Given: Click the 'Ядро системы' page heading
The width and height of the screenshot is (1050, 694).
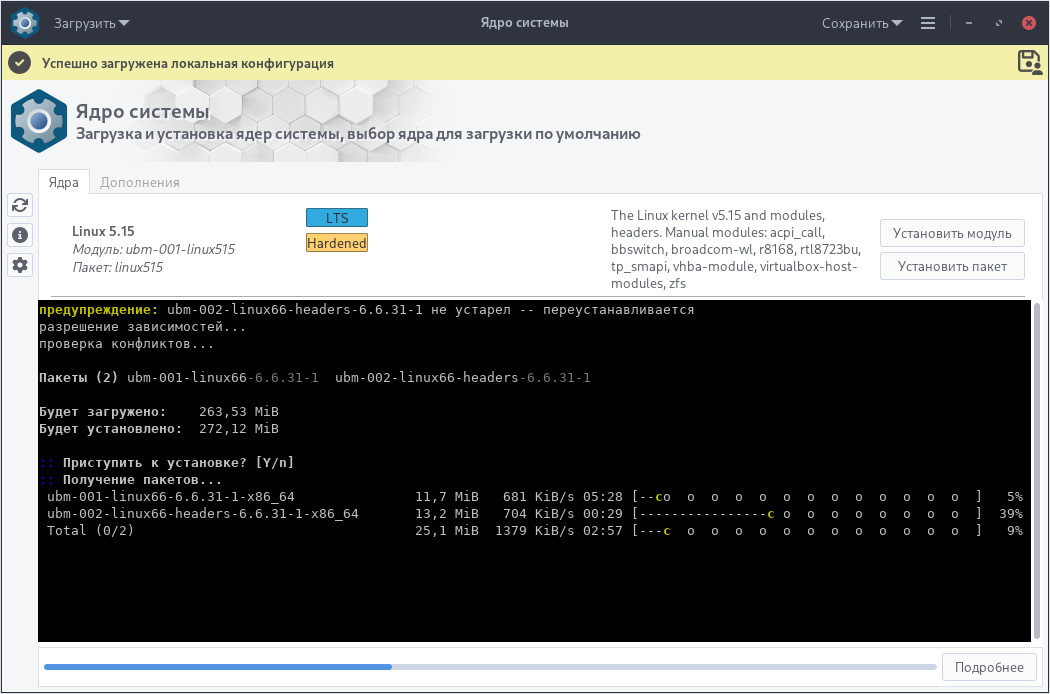Looking at the screenshot, I should click(x=143, y=111).
